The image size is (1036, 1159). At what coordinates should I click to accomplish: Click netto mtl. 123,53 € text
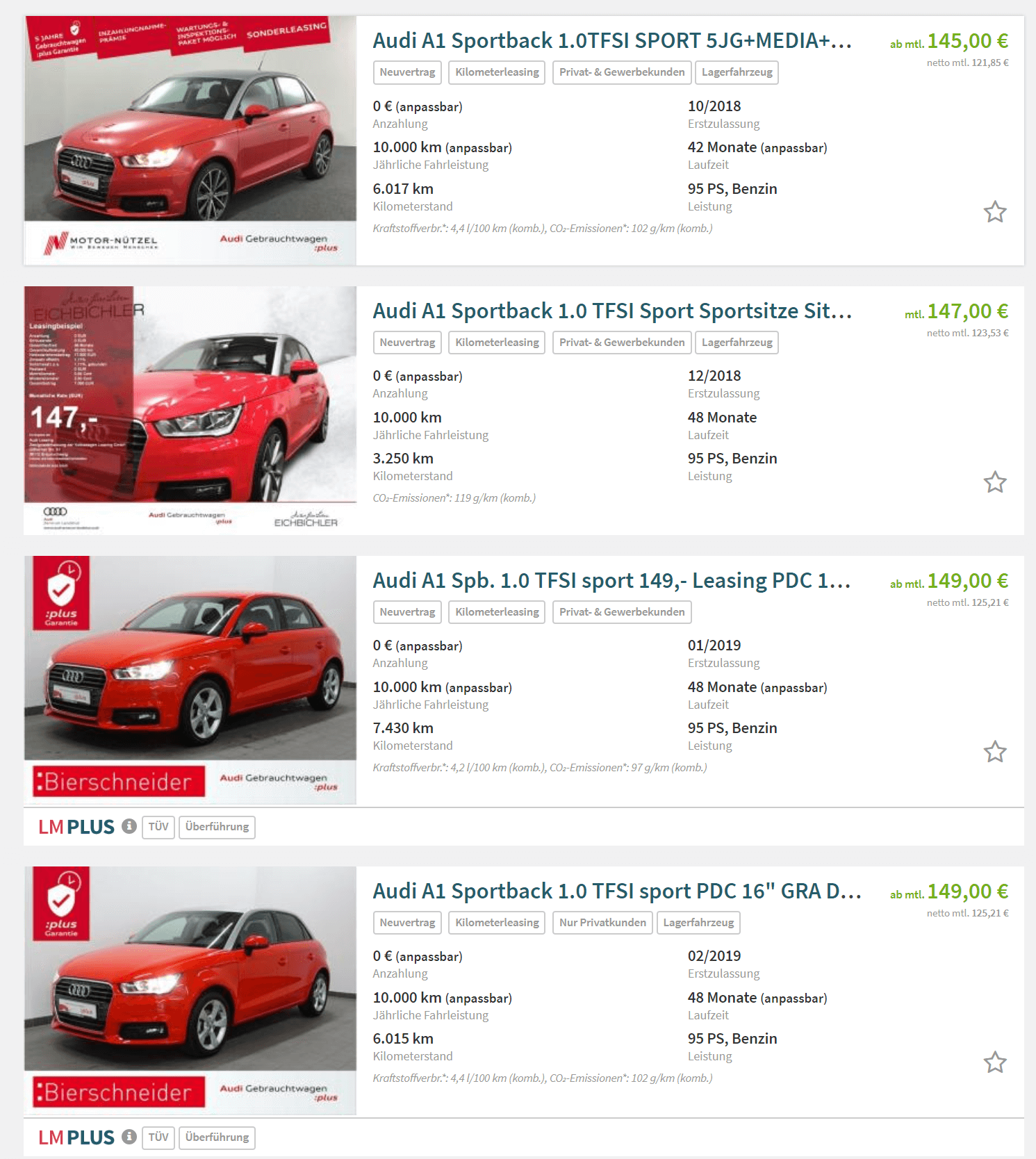(967, 333)
